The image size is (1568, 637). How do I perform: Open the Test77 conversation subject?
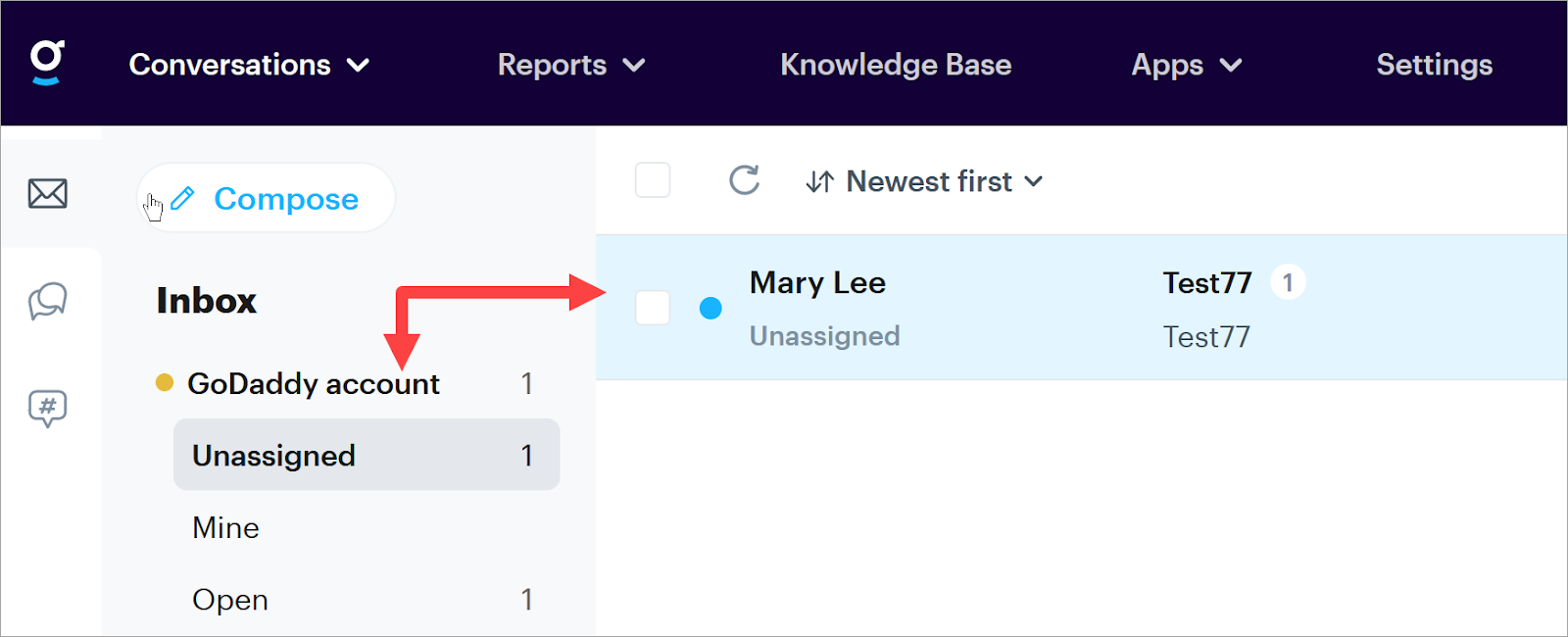pos(1206,283)
